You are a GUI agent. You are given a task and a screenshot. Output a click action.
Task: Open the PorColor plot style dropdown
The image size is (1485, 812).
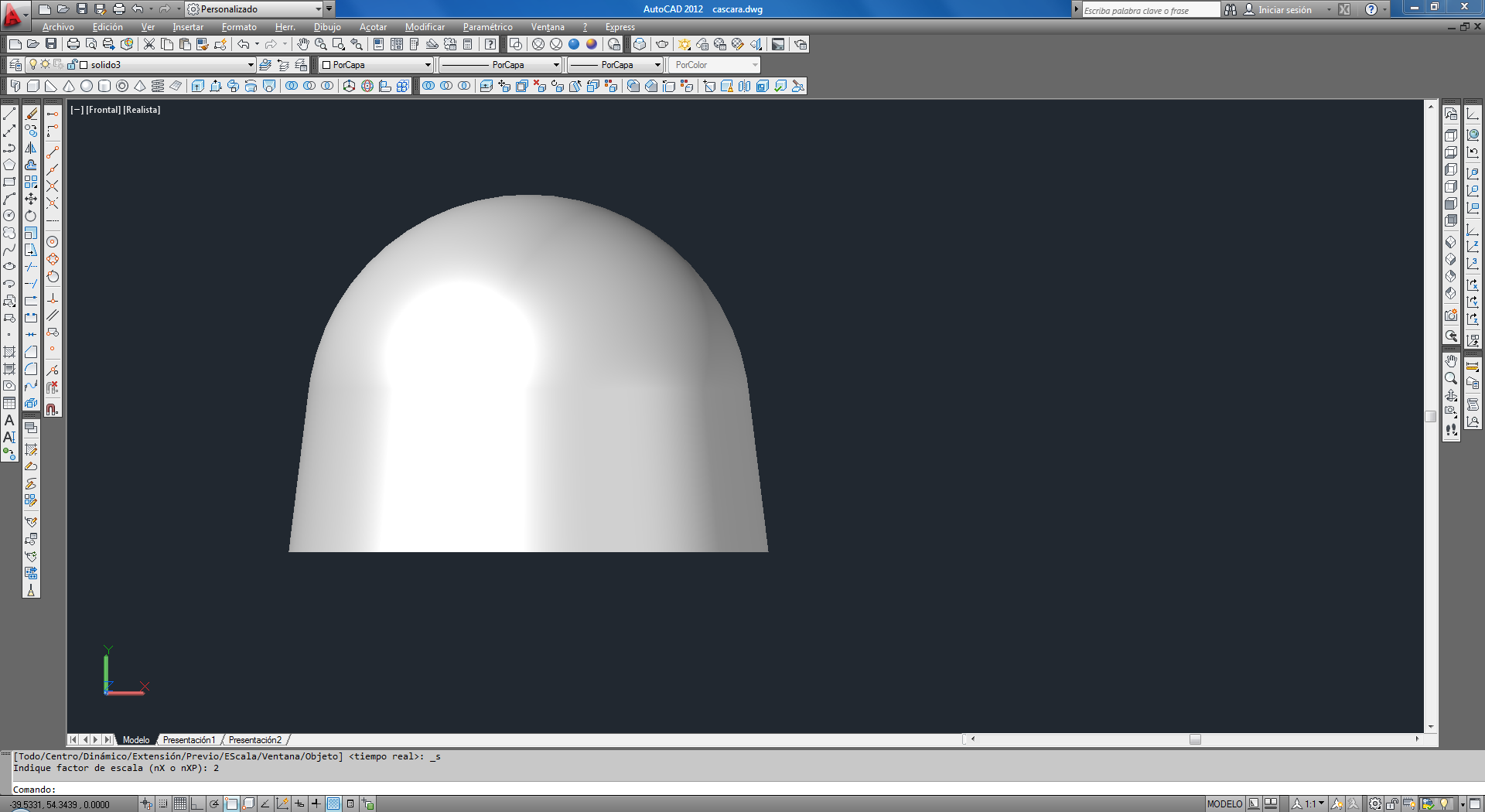tap(715, 65)
